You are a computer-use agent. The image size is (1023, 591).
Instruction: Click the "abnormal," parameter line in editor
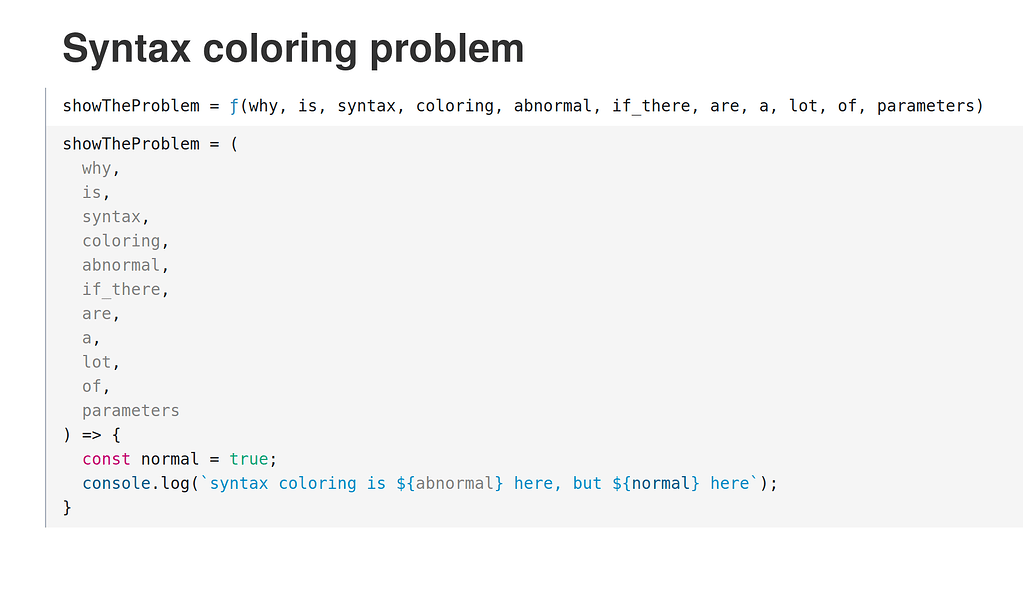[125, 265]
